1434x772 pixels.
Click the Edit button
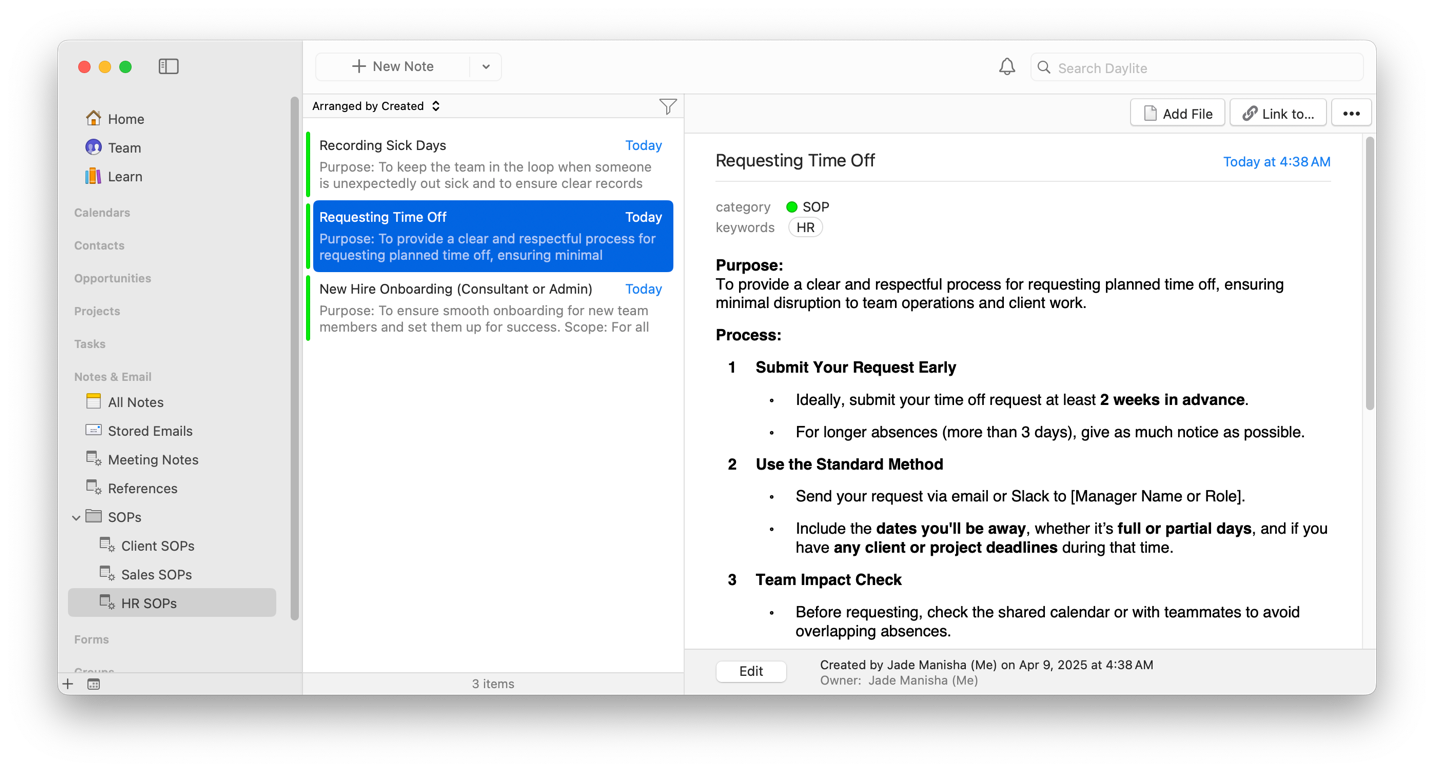[751, 671]
